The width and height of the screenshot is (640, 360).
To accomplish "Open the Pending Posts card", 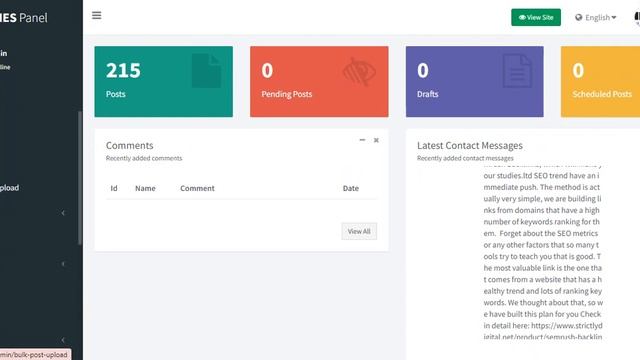I will (319, 82).
